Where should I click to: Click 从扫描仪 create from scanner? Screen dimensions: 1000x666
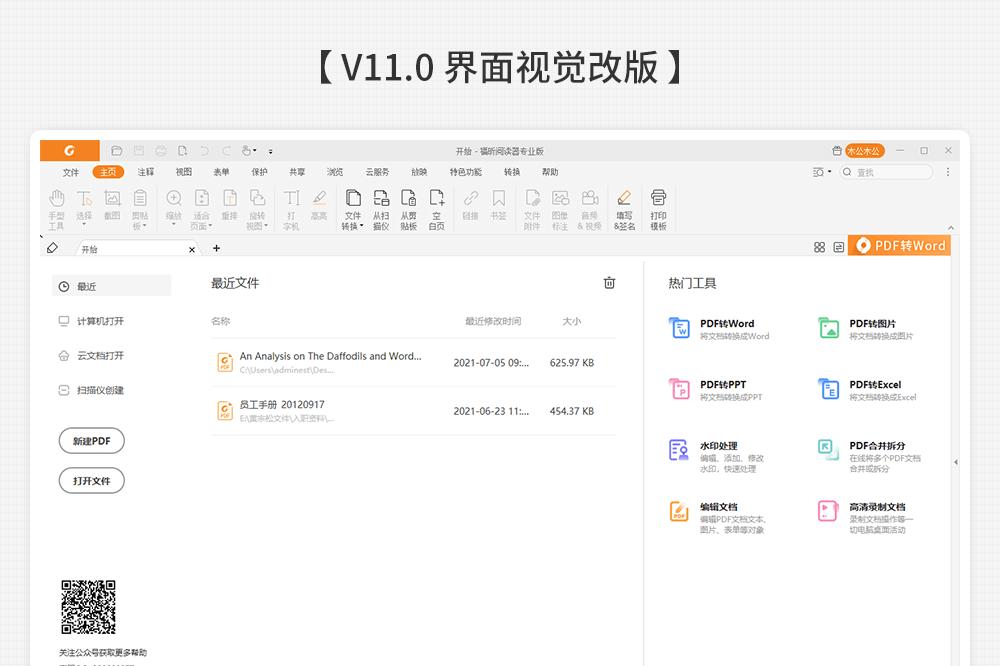click(x=381, y=209)
